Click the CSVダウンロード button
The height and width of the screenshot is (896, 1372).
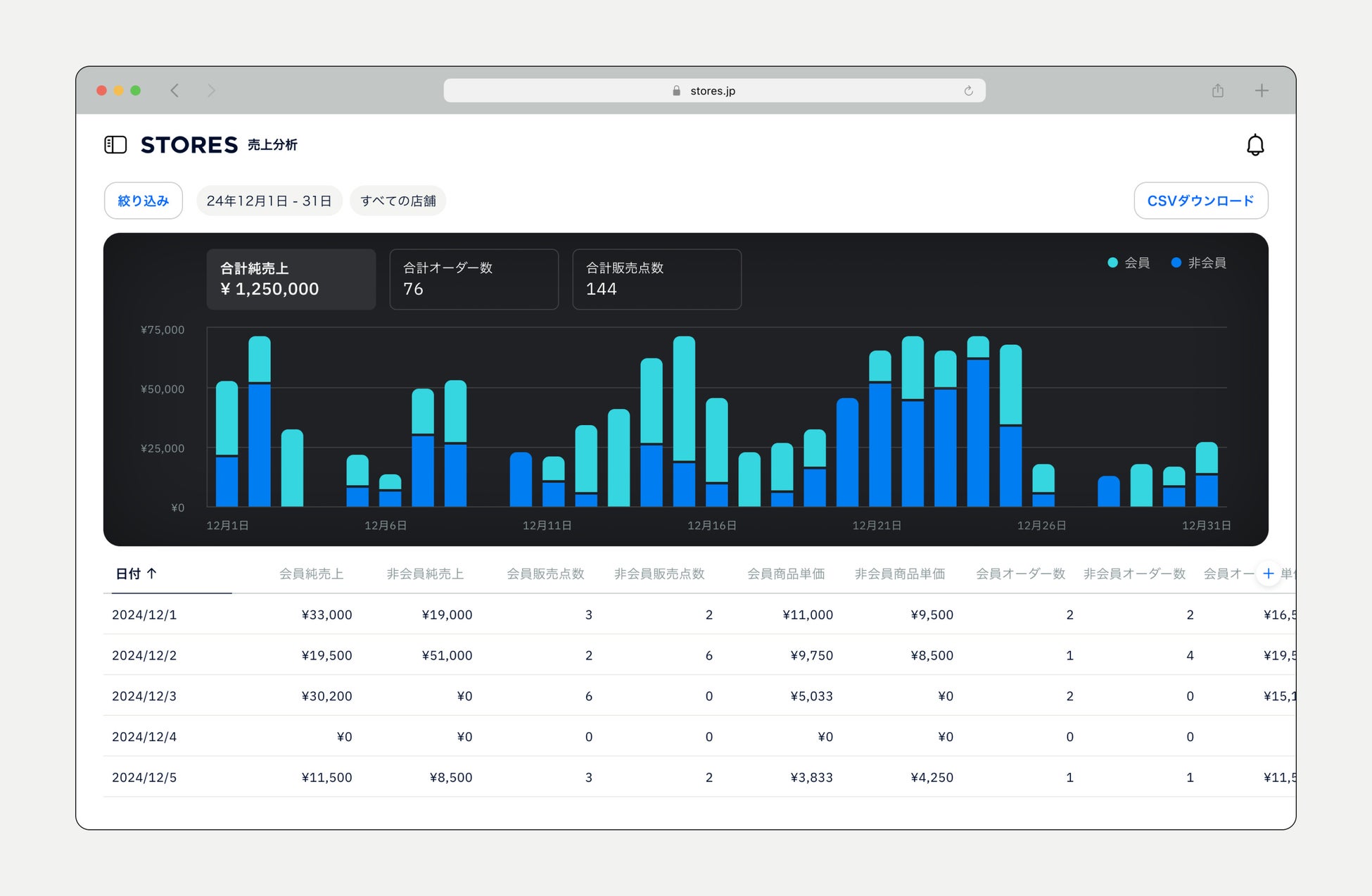(x=1200, y=201)
